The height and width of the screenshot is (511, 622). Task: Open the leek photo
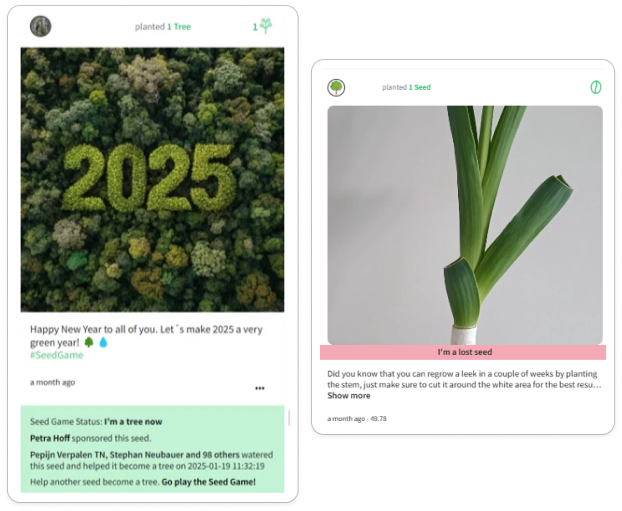[x=465, y=225]
